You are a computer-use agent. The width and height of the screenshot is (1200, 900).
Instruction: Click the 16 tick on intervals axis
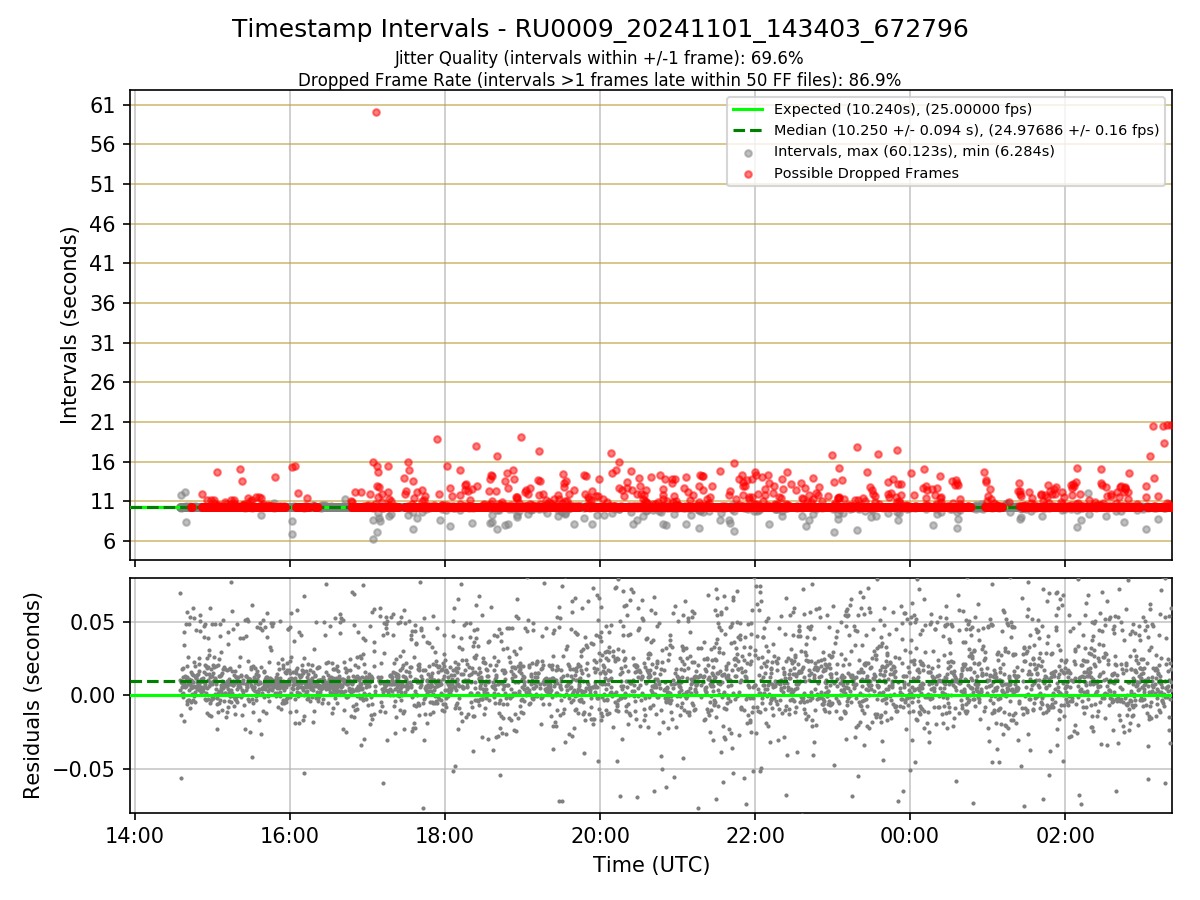105,462
